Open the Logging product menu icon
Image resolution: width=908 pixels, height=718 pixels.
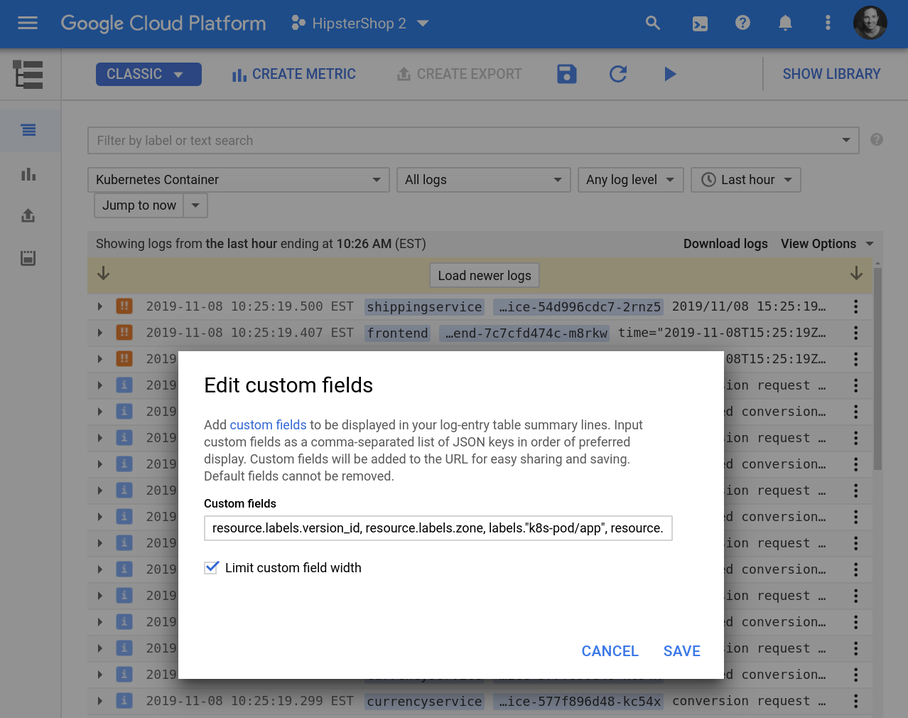(x=28, y=75)
